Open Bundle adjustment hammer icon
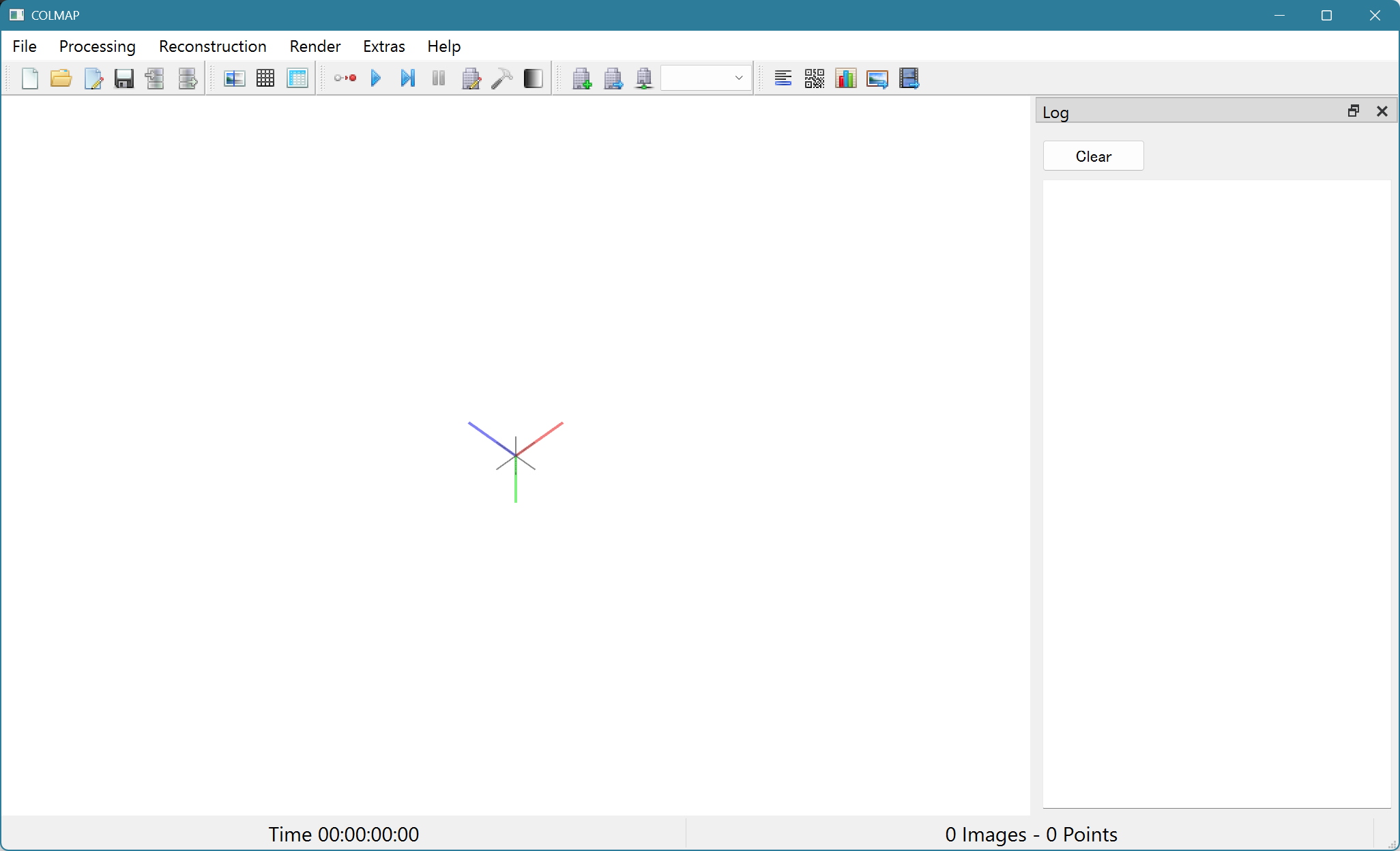The height and width of the screenshot is (851, 1400). pyautogui.click(x=502, y=78)
